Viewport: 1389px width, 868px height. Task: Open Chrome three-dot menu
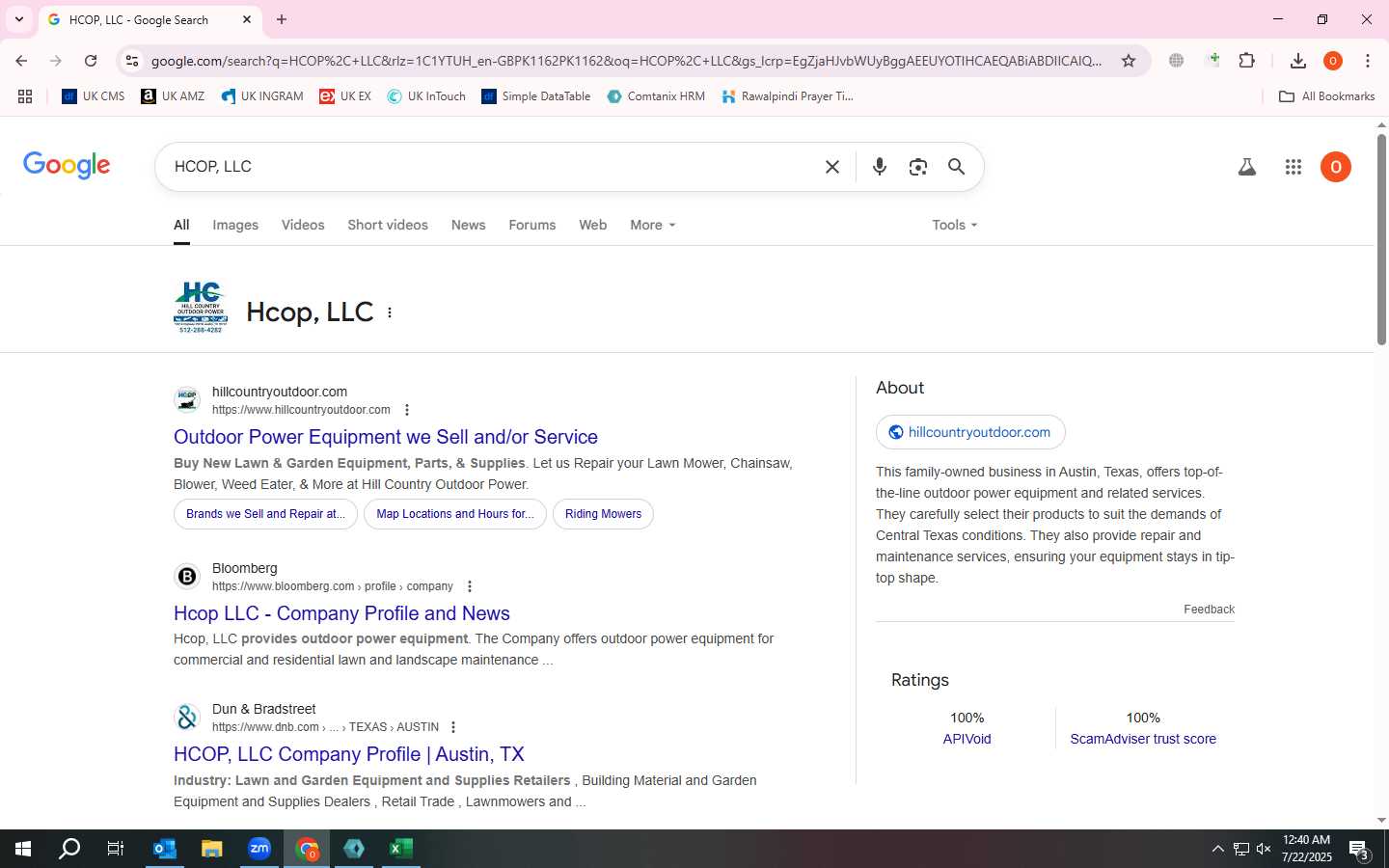[1368, 61]
